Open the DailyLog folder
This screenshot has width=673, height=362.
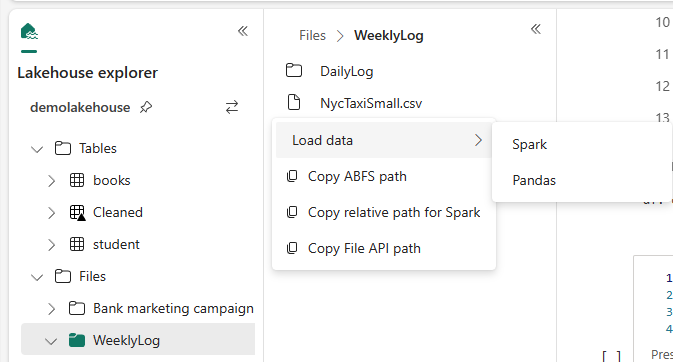pos(346,71)
